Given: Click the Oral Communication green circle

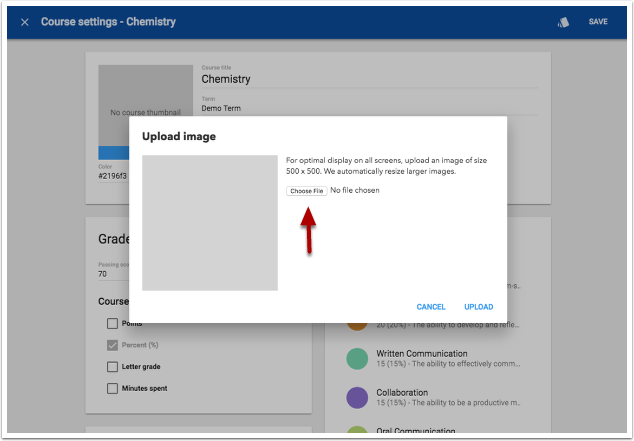Looking at the screenshot, I should coord(357,432).
